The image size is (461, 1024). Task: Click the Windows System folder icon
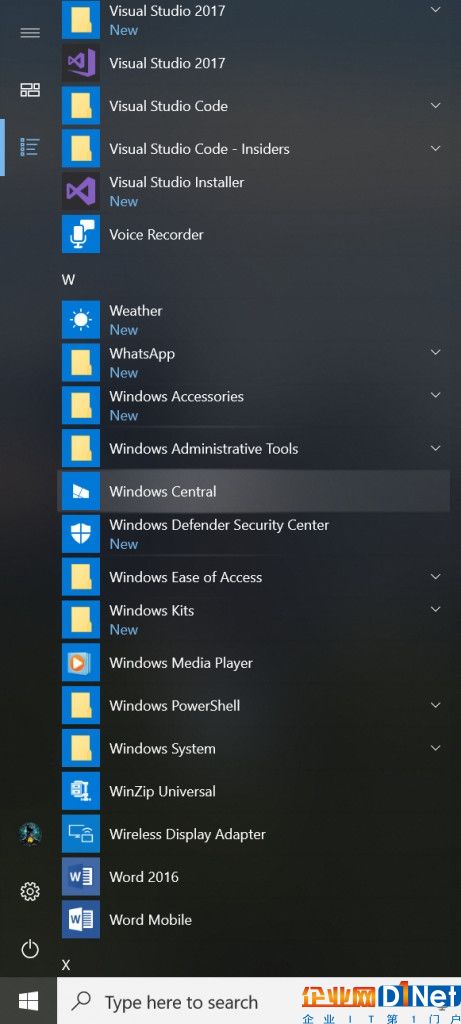[x=81, y=748]
